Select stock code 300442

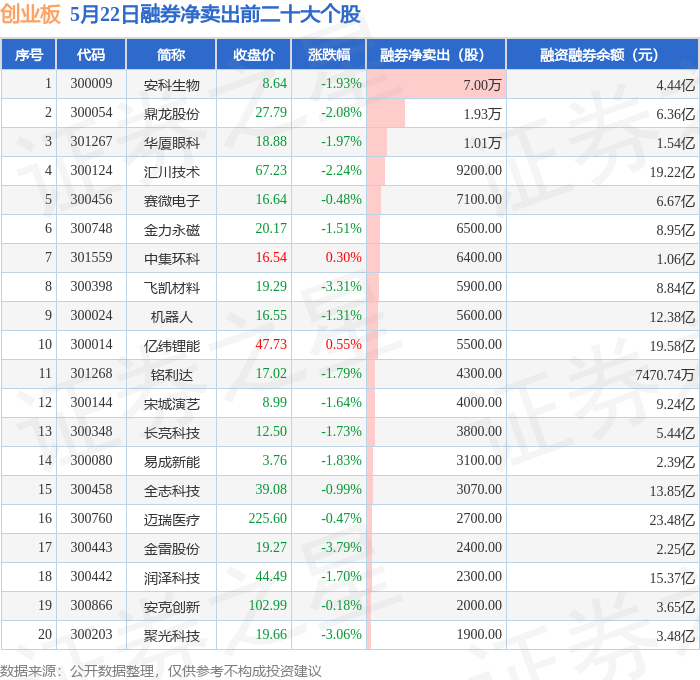pyautogui.click(x=91, y=577)
